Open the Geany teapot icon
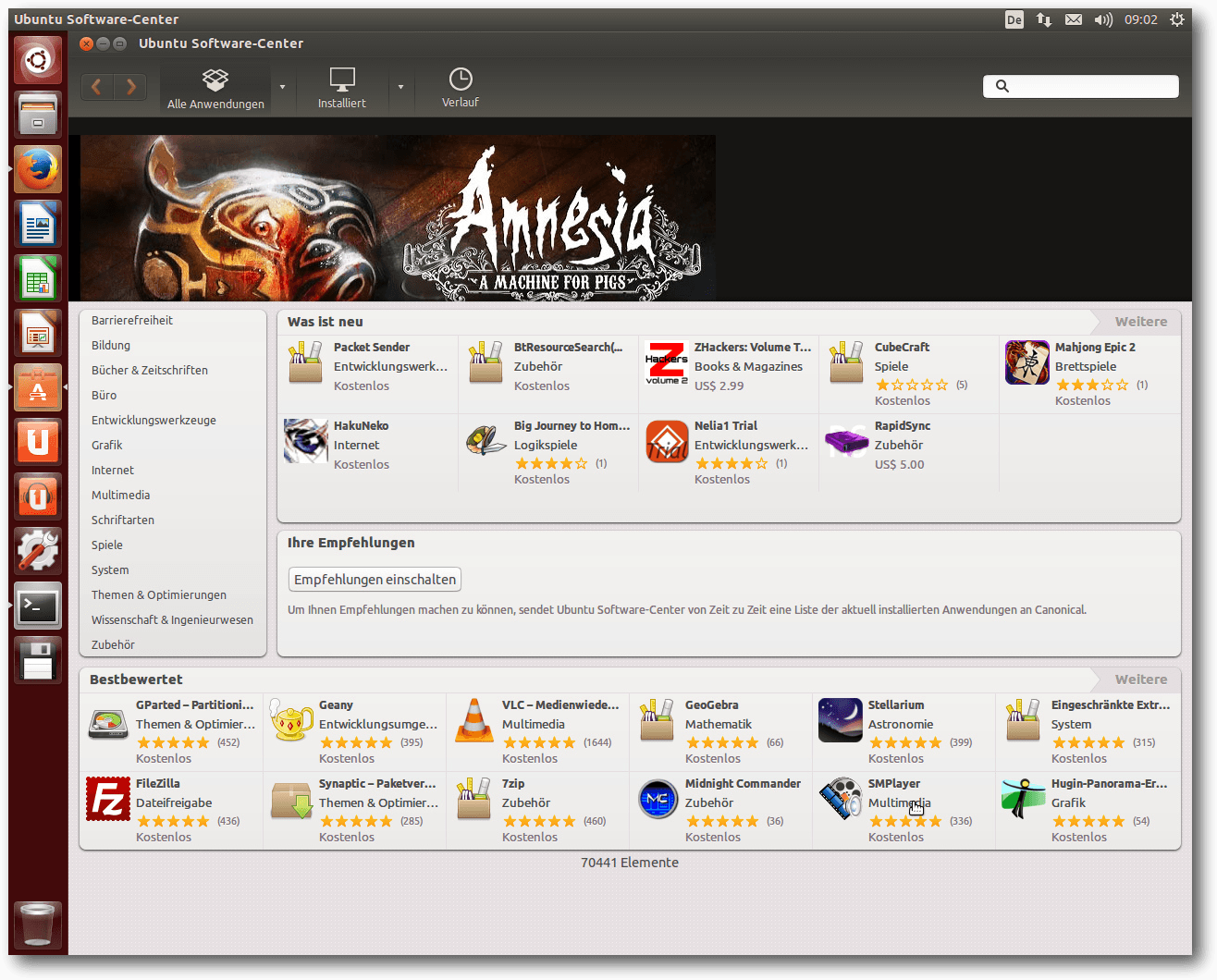Viewport: 1217px width, 980px height. (x=290, y=720)
